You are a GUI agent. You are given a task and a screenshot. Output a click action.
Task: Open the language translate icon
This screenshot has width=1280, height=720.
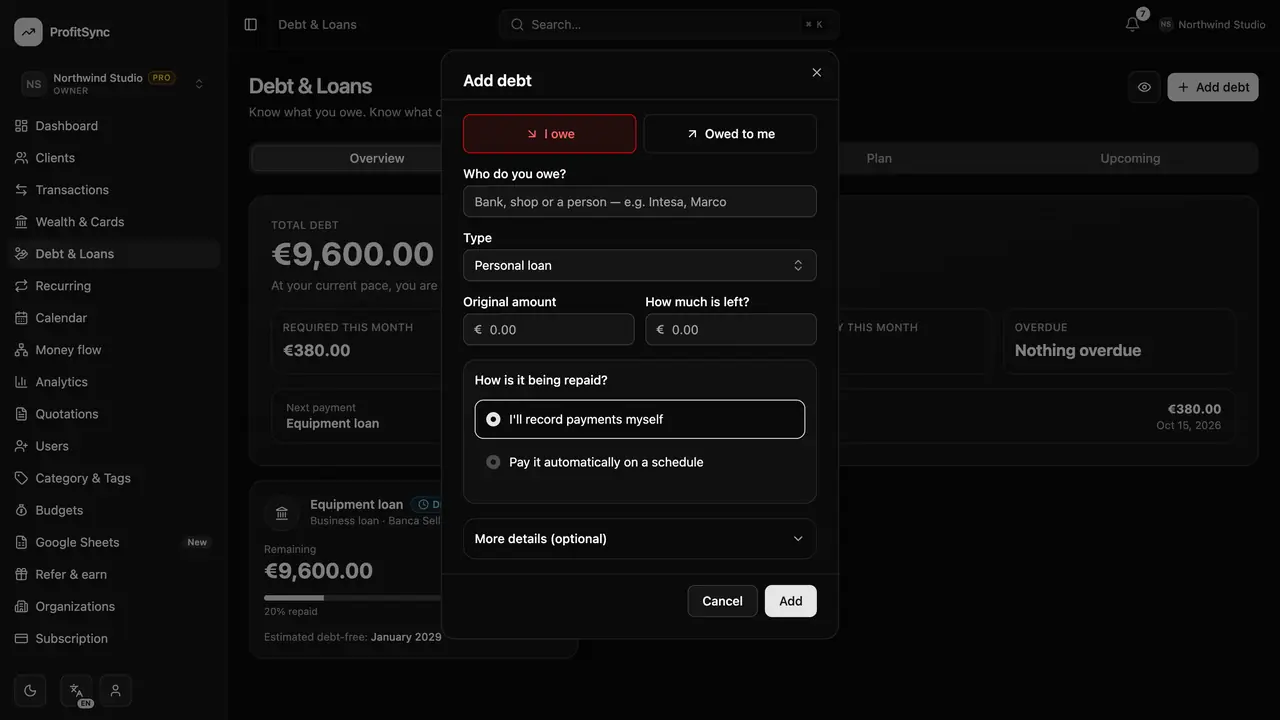[x=76, y=690]
